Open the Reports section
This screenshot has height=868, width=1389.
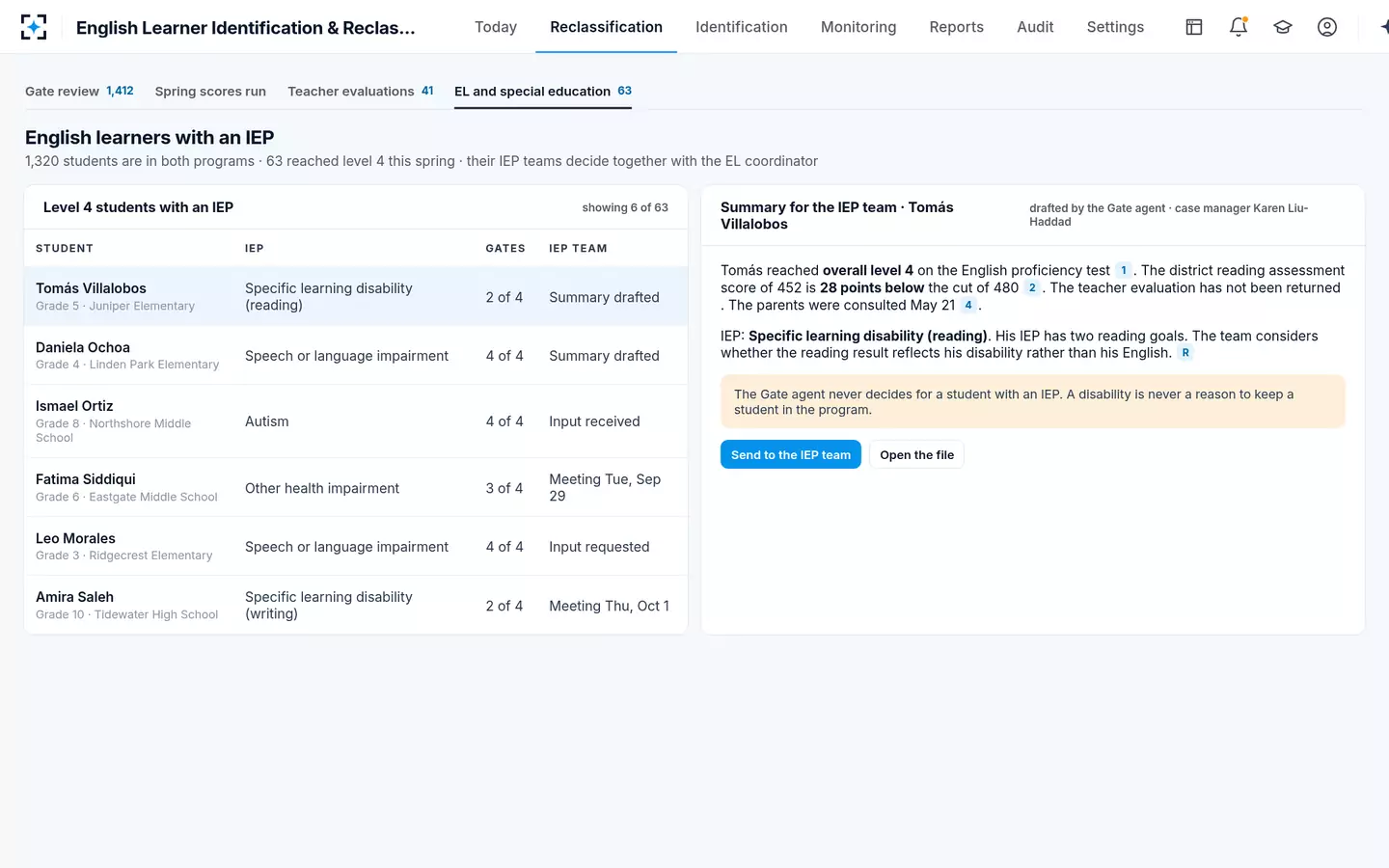pos(957,27)
